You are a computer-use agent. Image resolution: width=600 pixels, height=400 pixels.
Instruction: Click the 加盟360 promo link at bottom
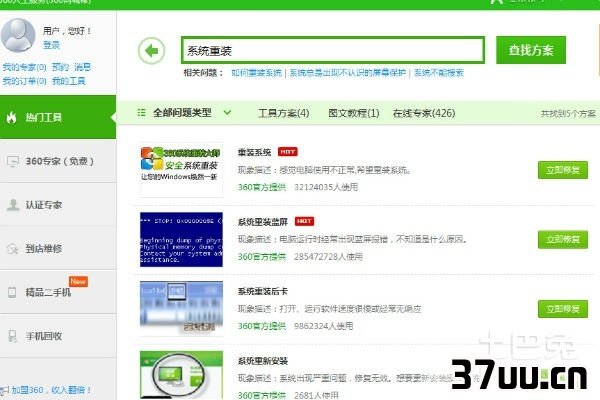point(51,390)
